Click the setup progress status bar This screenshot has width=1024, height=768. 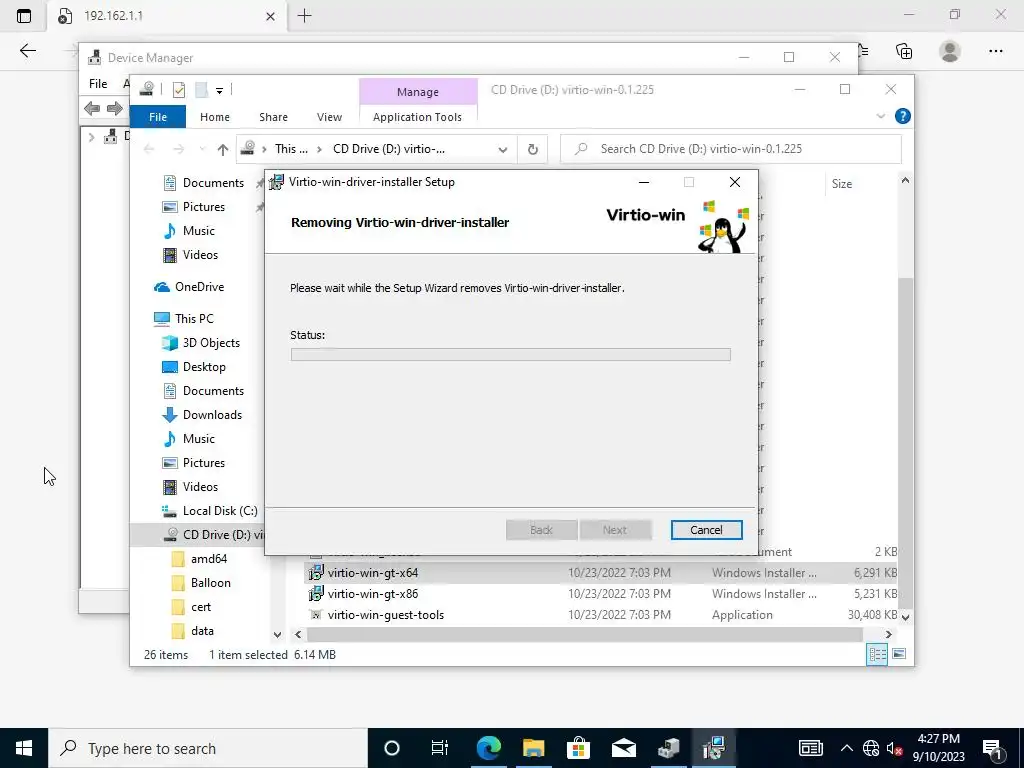click(510, 354)
